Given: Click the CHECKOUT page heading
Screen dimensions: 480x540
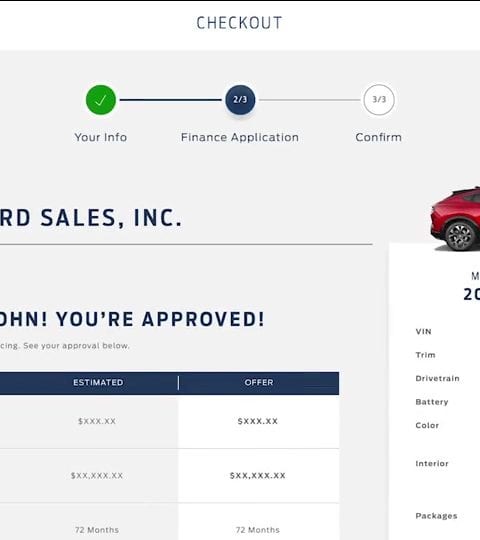Looking at the screenshot, I should coord(239,23).
